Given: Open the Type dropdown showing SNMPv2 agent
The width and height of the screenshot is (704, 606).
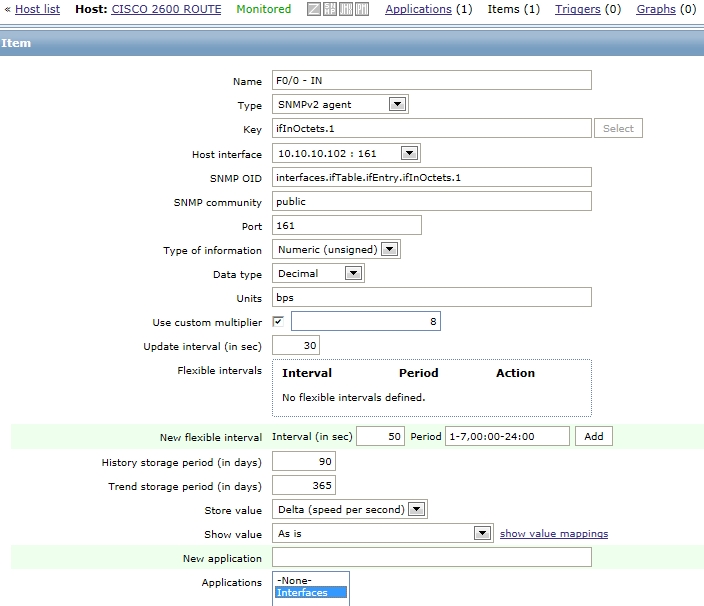Looking at the screenshot, I should click(x=340, y=105).
